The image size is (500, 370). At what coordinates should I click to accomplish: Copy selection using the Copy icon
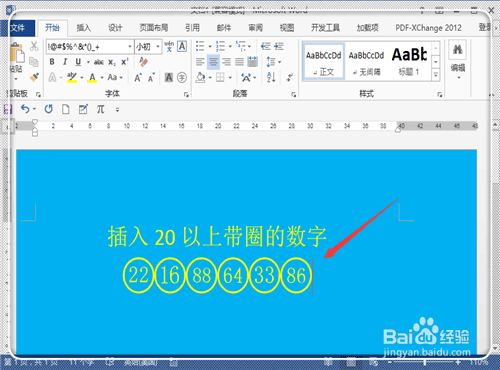point(34,62)
